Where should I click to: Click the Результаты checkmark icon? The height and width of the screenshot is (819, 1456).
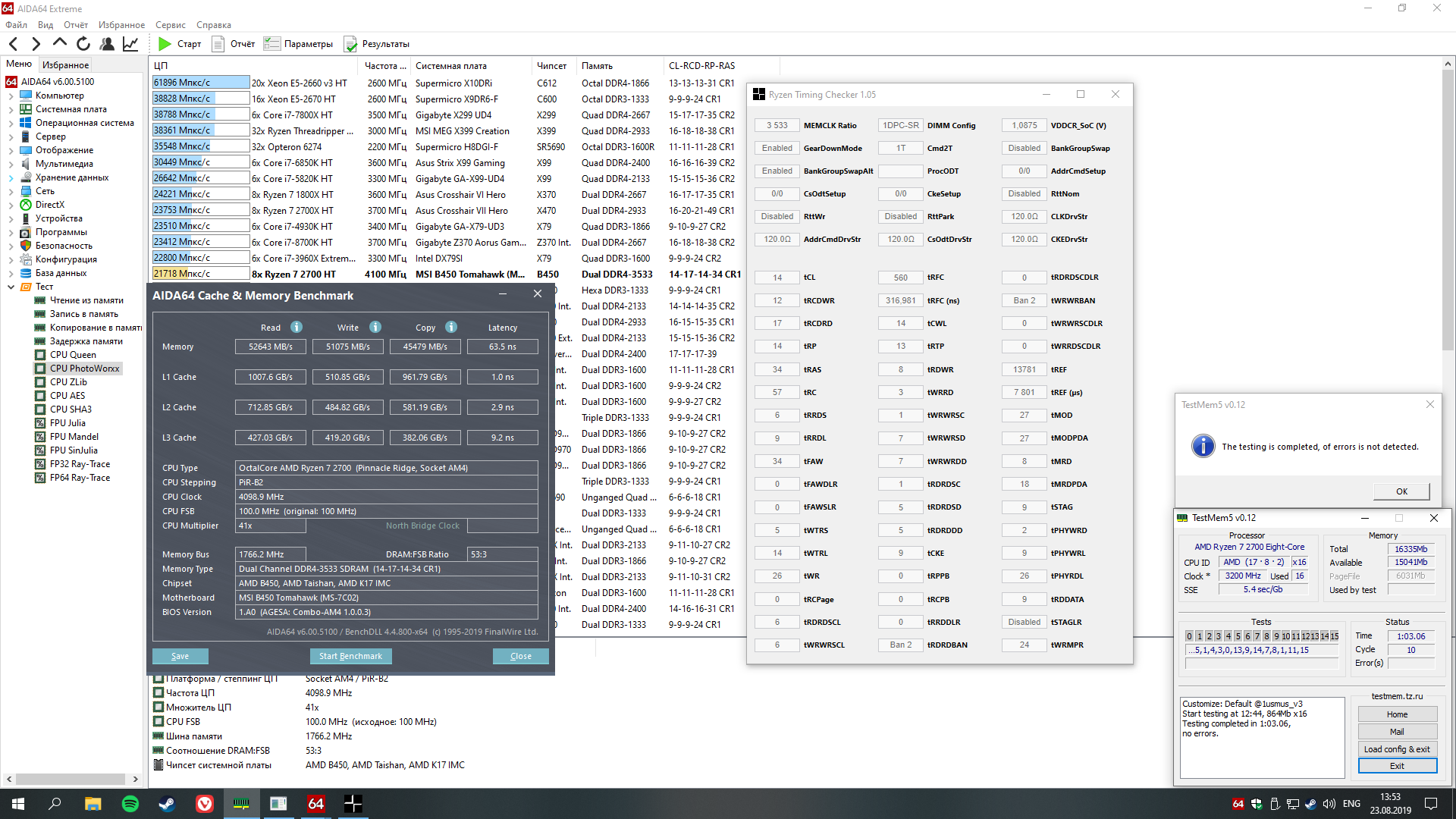pyautogui.click(x=350, y=44)
